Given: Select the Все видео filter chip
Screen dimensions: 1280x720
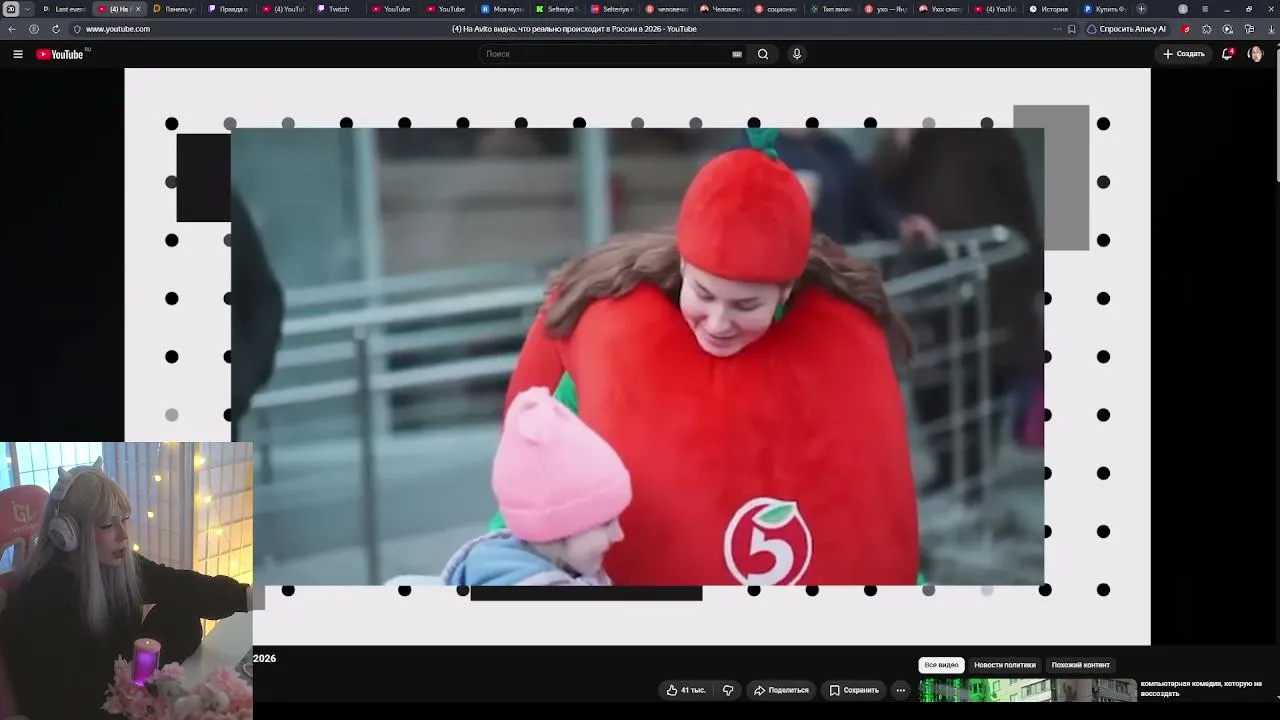Looking at the screenshot, I should point(941,665).
